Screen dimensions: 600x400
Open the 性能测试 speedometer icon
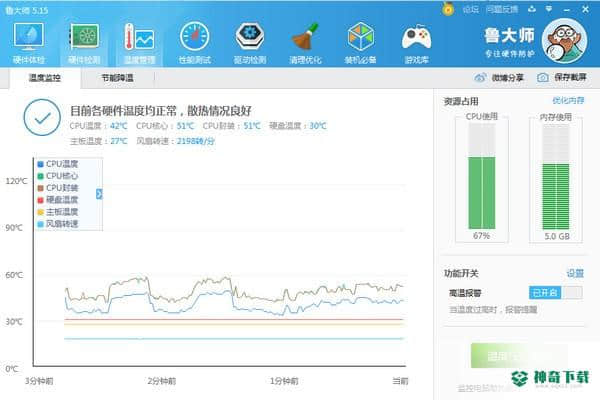click(x=194, y=36)
